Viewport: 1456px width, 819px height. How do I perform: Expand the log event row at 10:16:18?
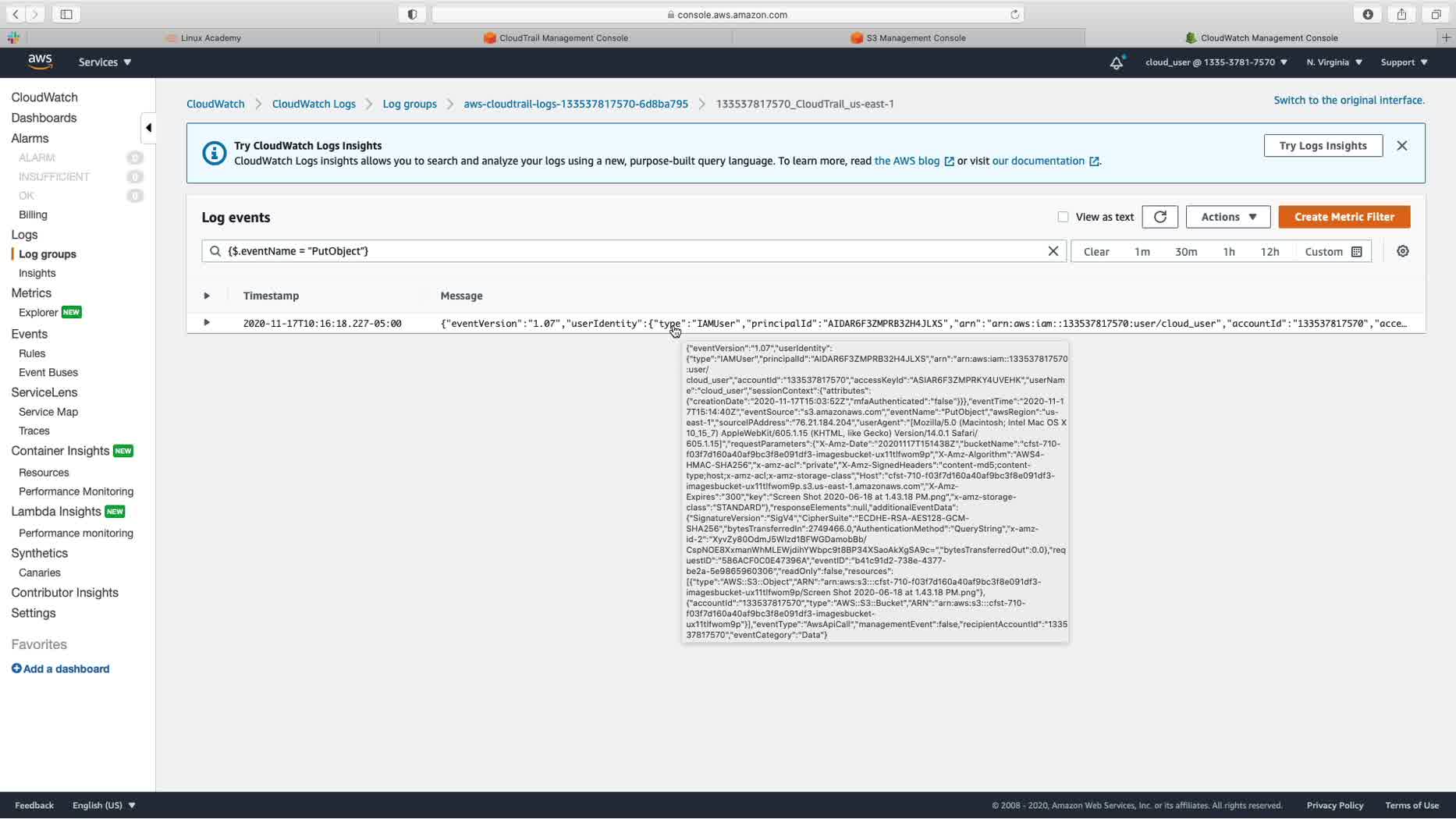pyautogui.click(x=207, y=322)
